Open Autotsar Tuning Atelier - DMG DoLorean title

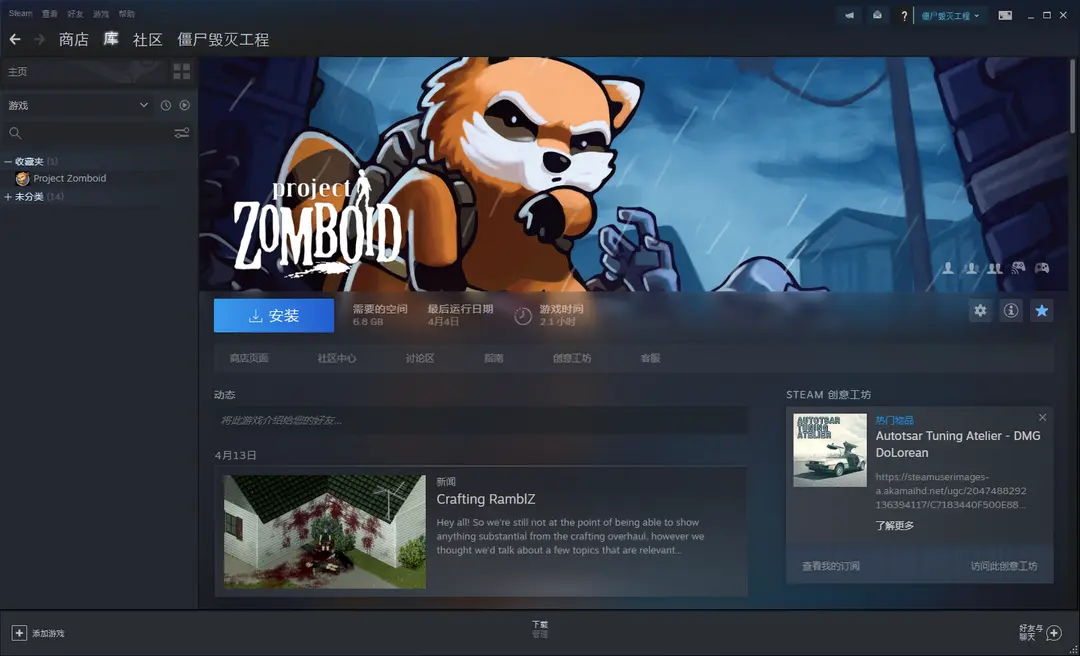(958, 444)
